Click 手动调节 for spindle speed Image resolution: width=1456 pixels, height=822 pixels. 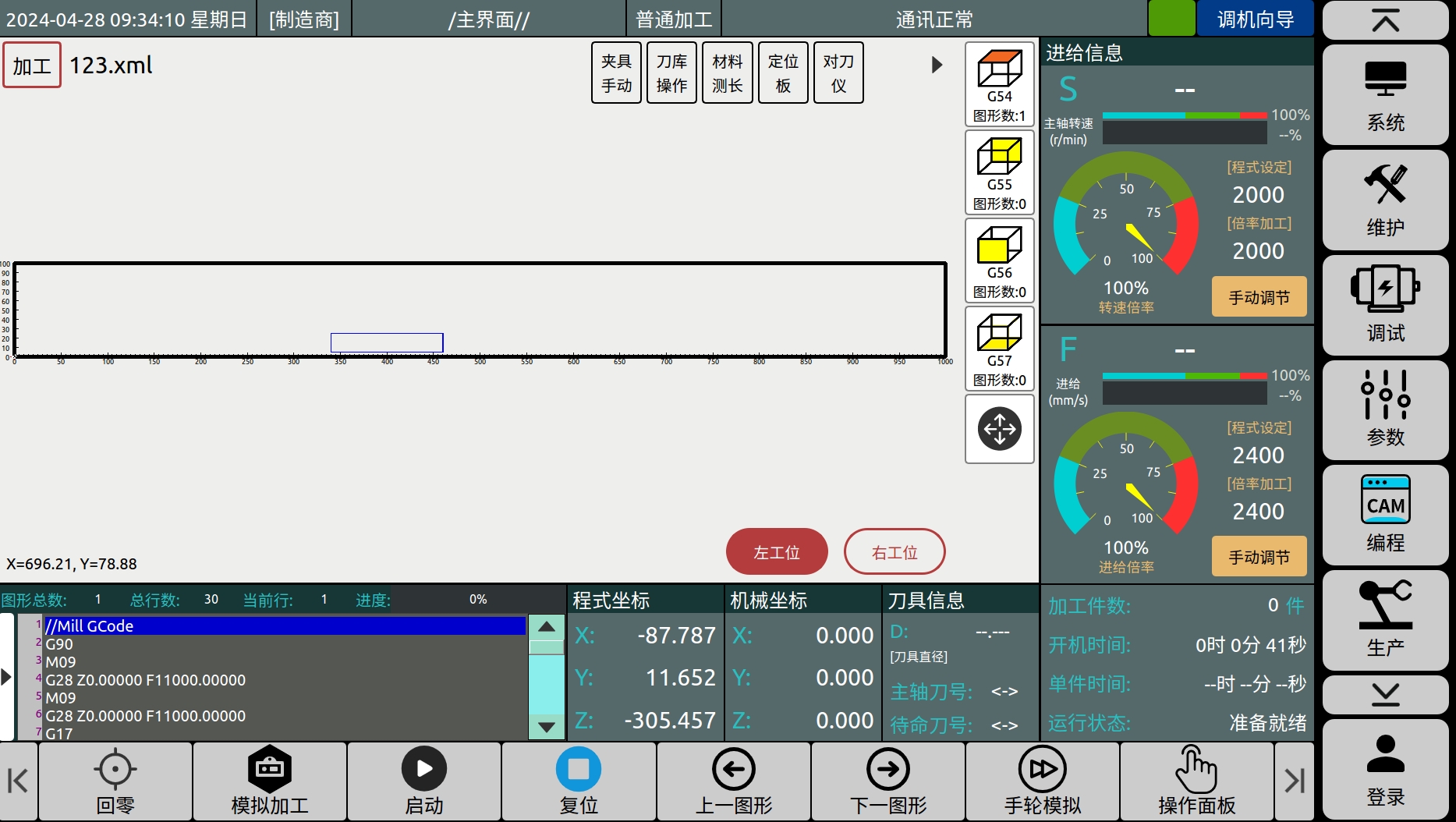tap(1258, 297)
